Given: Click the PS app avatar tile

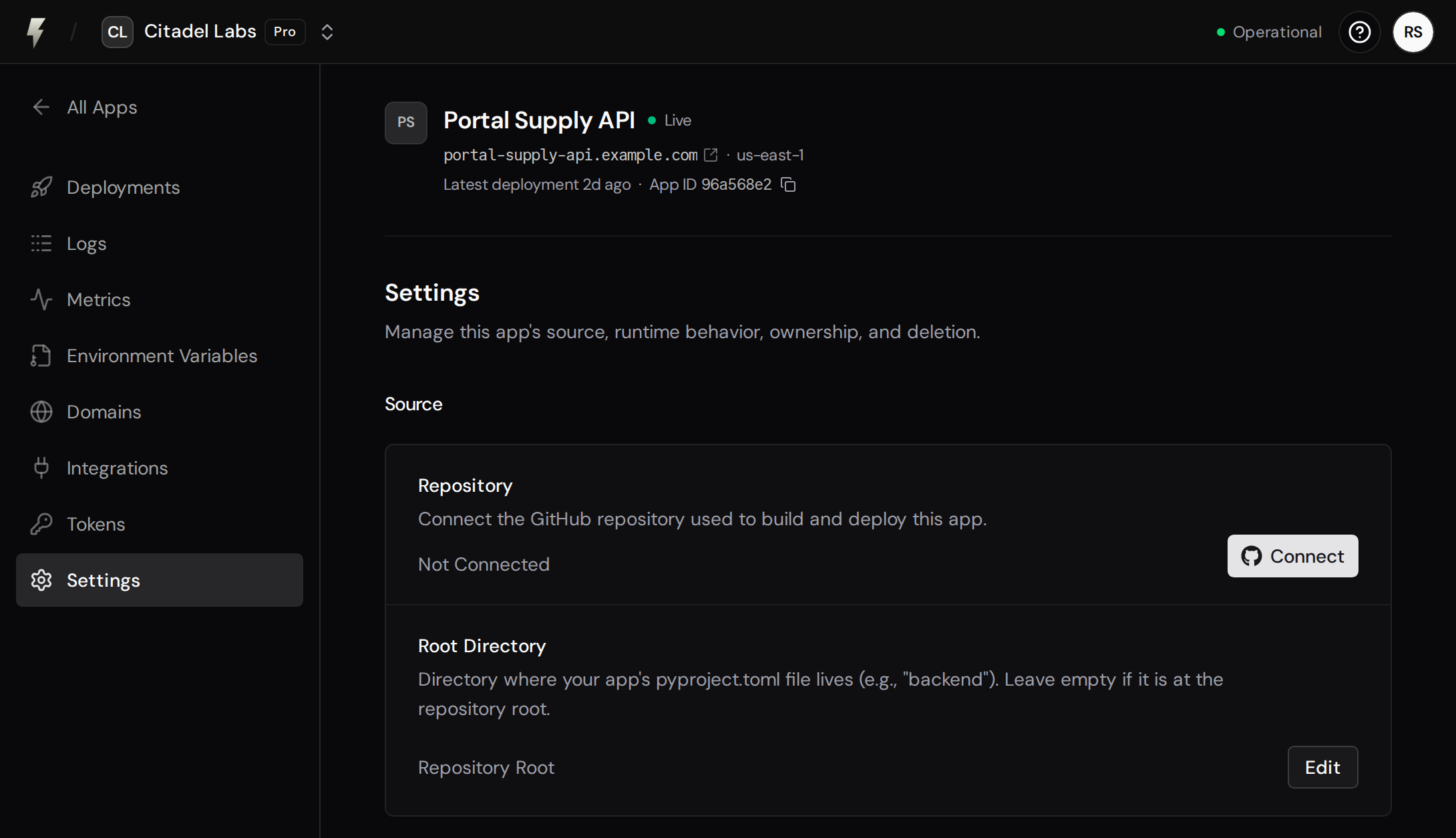Looking at the screenshot, I should click(406, 123).
